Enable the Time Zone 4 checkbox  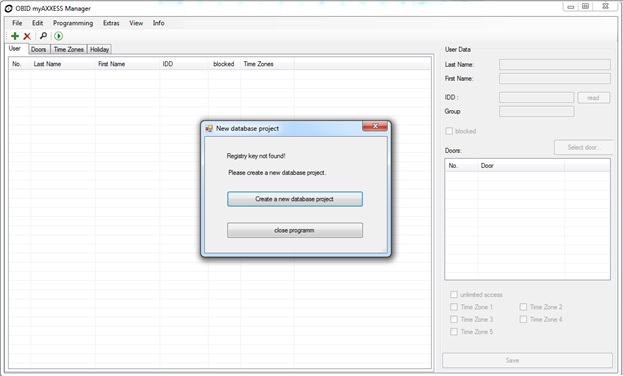(x=523, y=319)
